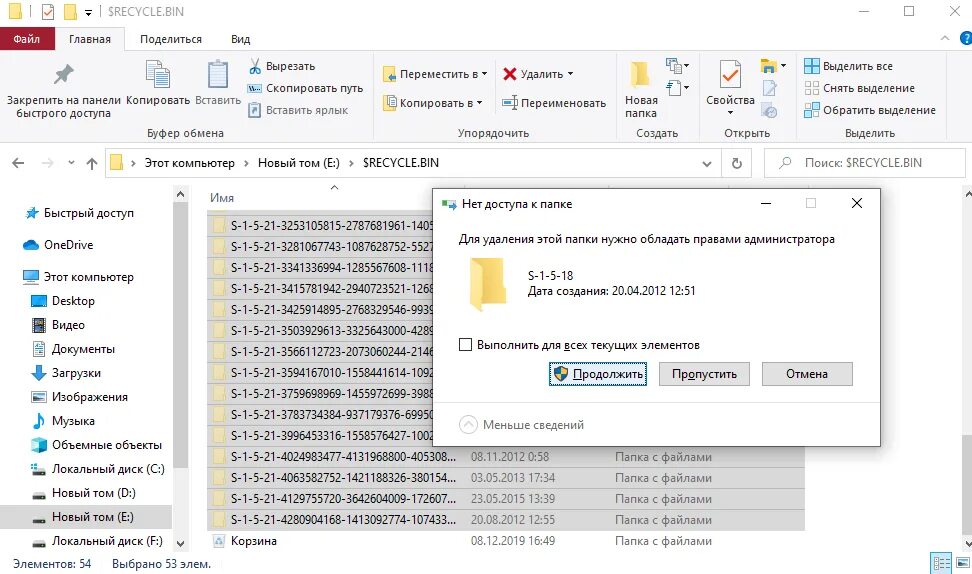Open Изображения in the navigation pane

tap(79, 397)
